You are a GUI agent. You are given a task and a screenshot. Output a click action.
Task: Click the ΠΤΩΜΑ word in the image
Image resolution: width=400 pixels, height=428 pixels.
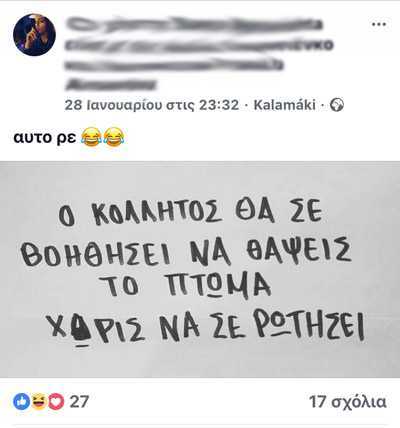pyautogui.click(x=218, y=286)
